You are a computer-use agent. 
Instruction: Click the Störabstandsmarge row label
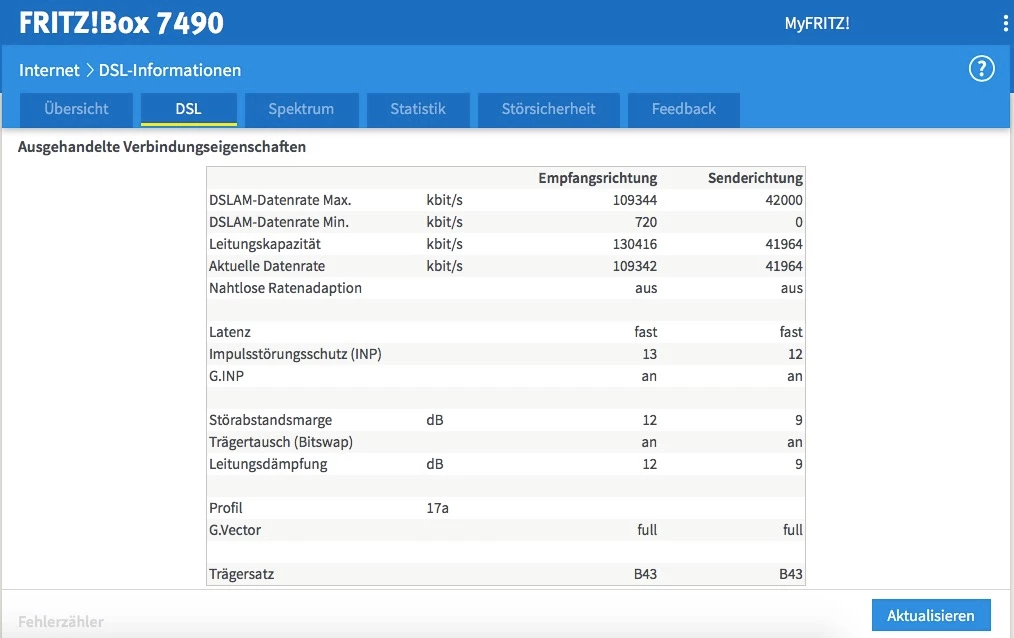(270, 420)
